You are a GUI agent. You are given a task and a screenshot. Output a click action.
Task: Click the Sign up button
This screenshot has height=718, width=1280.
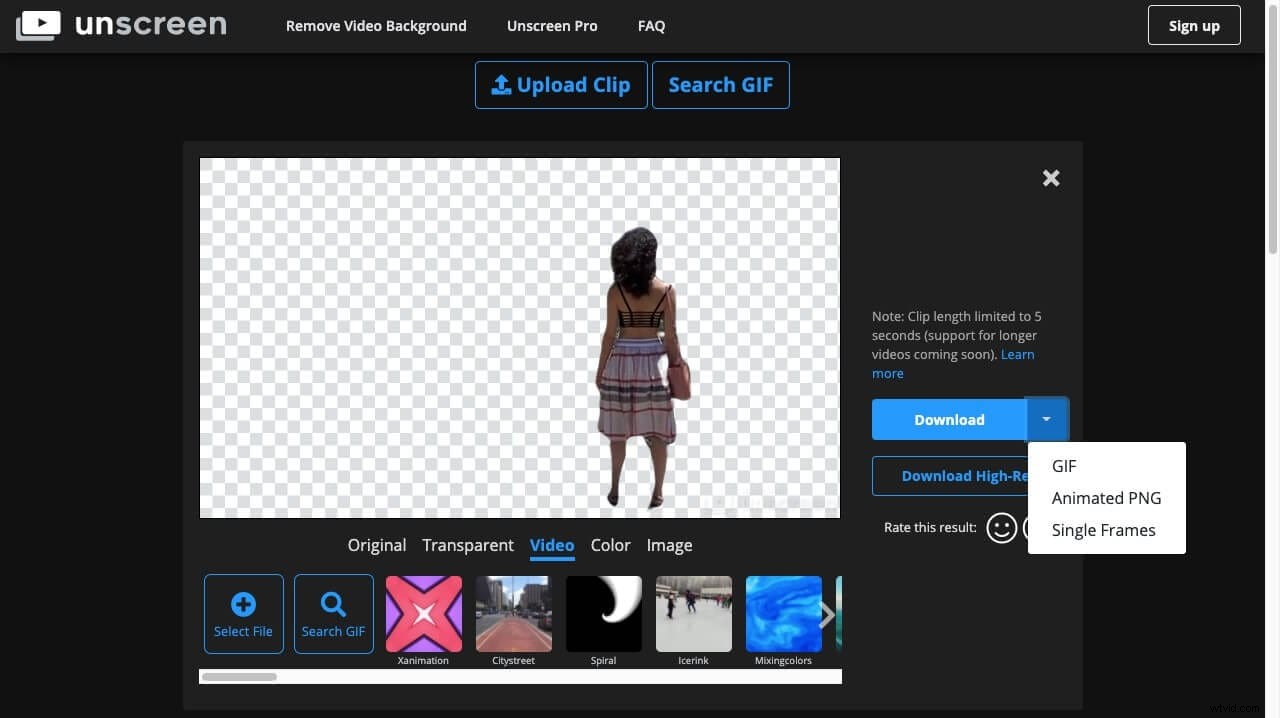(x=1193, y=25)
